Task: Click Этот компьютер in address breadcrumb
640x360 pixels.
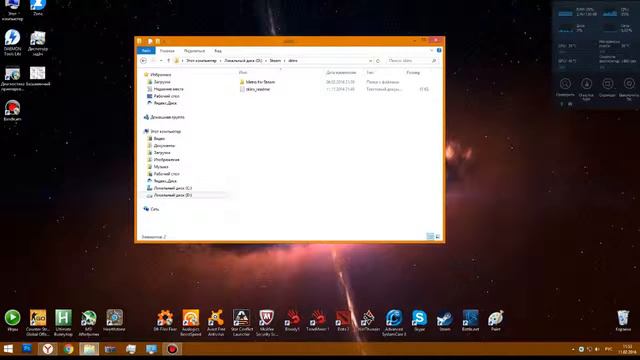Action: (x=201, y=60)
